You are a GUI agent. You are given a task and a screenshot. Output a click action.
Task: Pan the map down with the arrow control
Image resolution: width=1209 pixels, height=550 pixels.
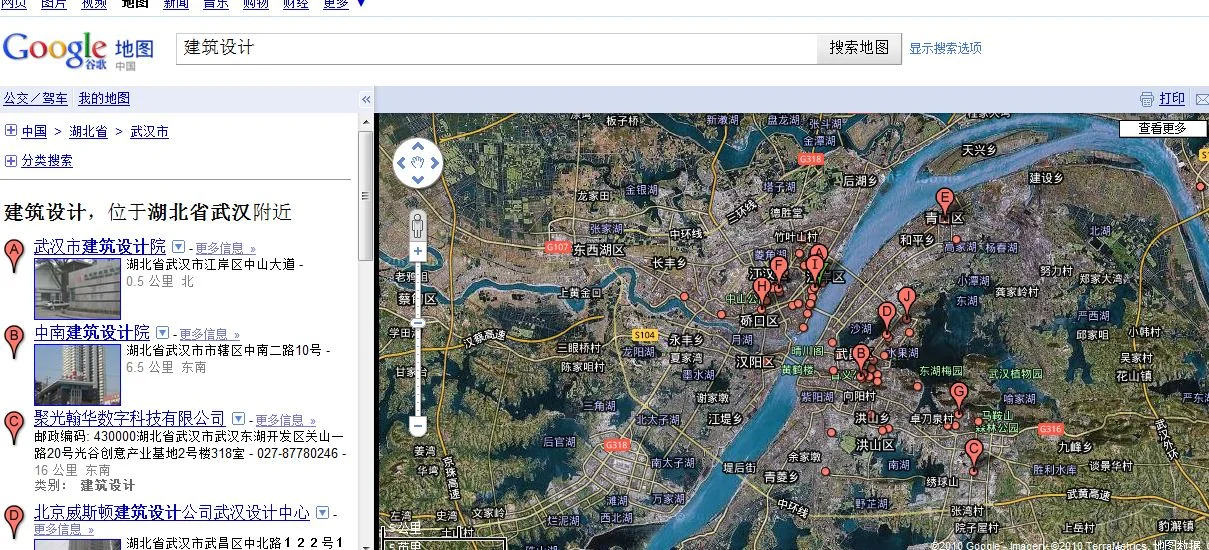tap(418, 179)
